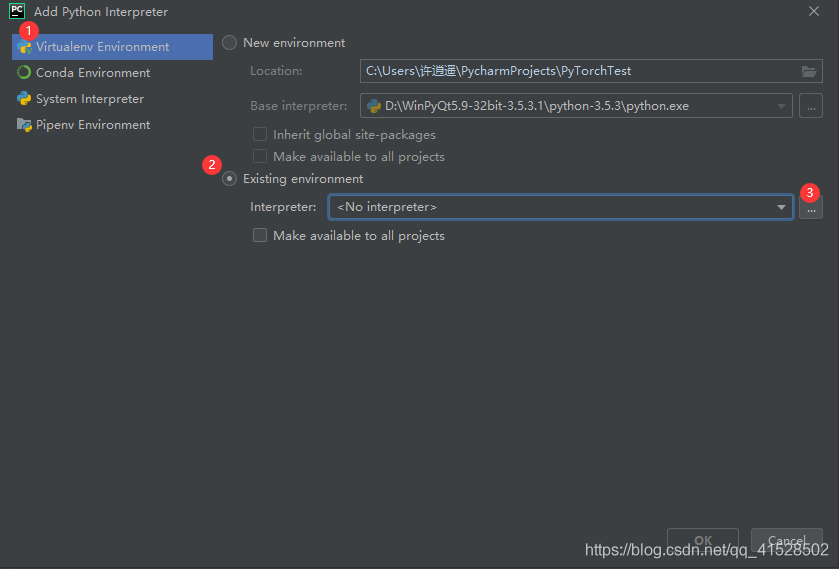Click the Virtualenv Environment python icon

(x=24, y=47)
